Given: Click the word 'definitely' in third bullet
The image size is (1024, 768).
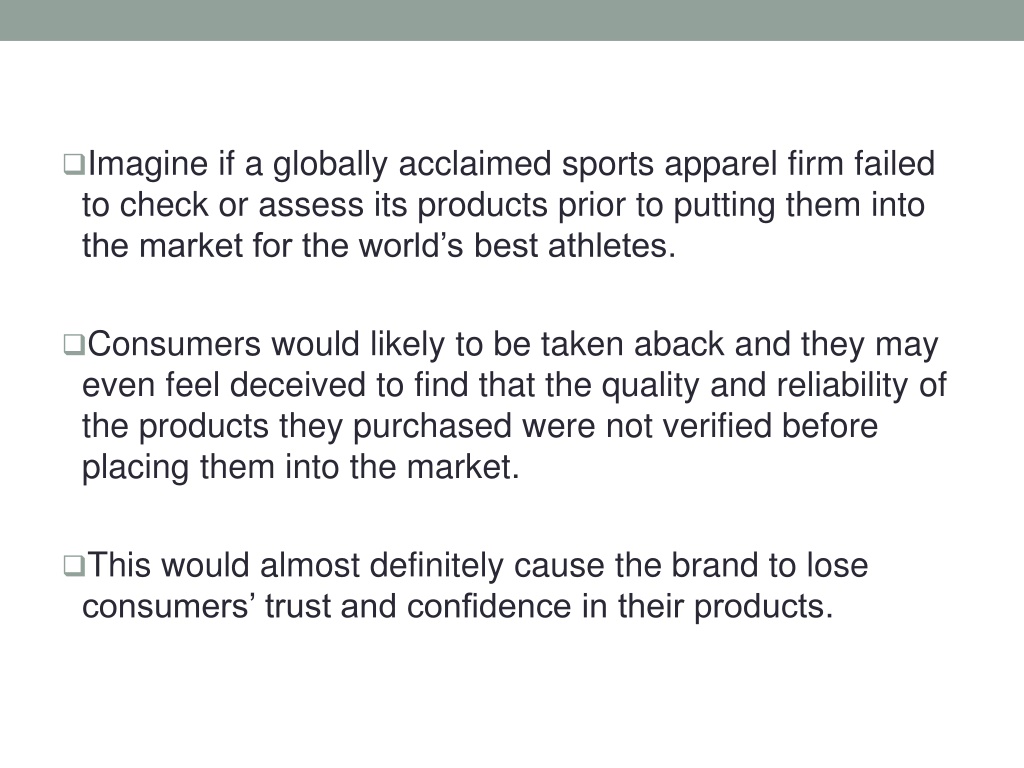Looking at the screenshot, I should coord(436,566).
